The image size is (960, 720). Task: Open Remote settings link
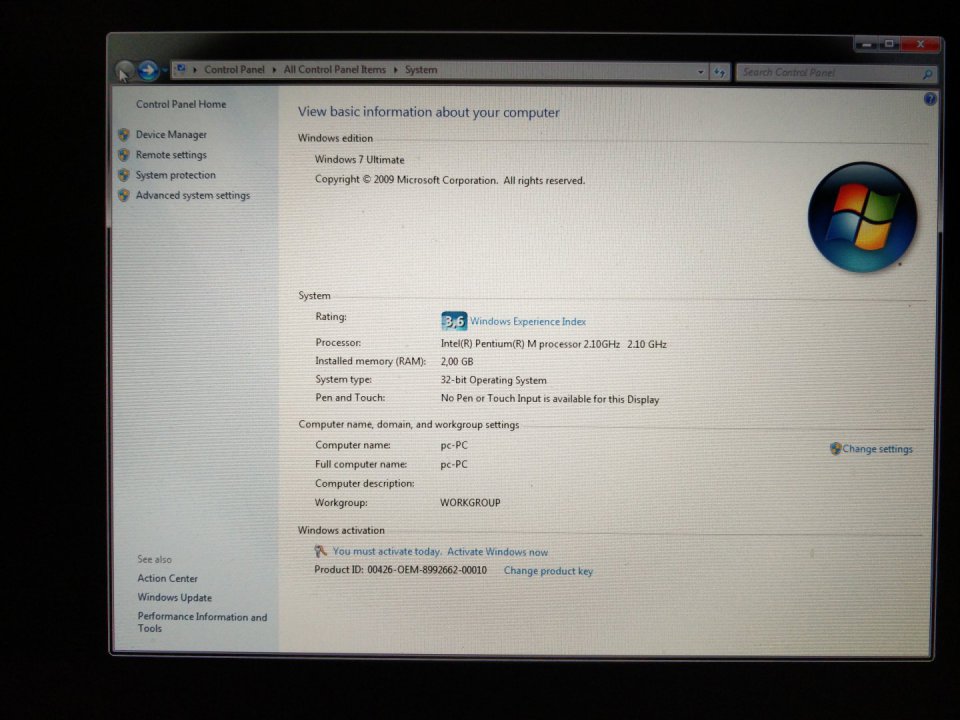pos(171,154)
